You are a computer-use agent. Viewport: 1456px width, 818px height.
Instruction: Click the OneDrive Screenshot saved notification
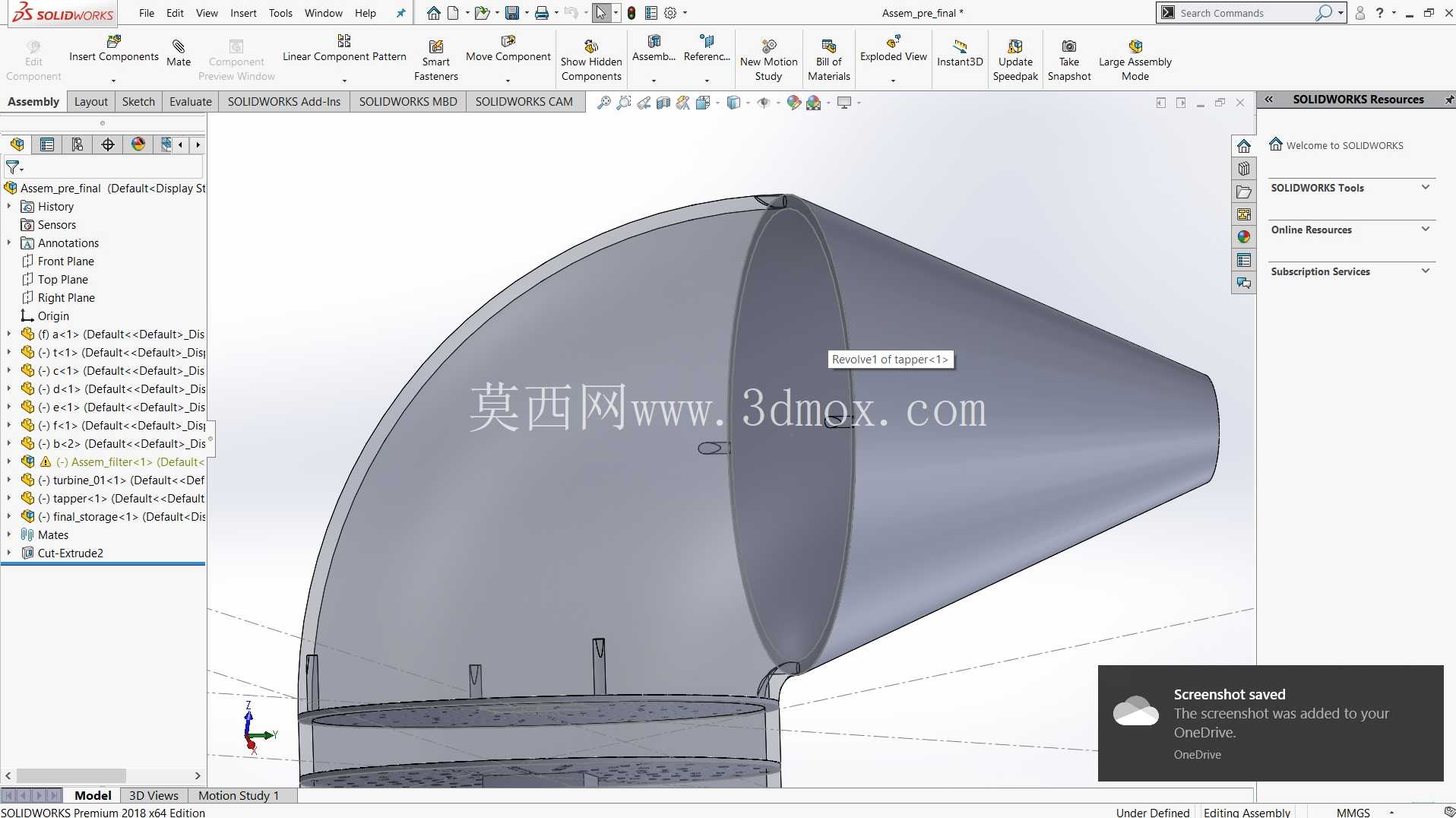click(1271, 723)
